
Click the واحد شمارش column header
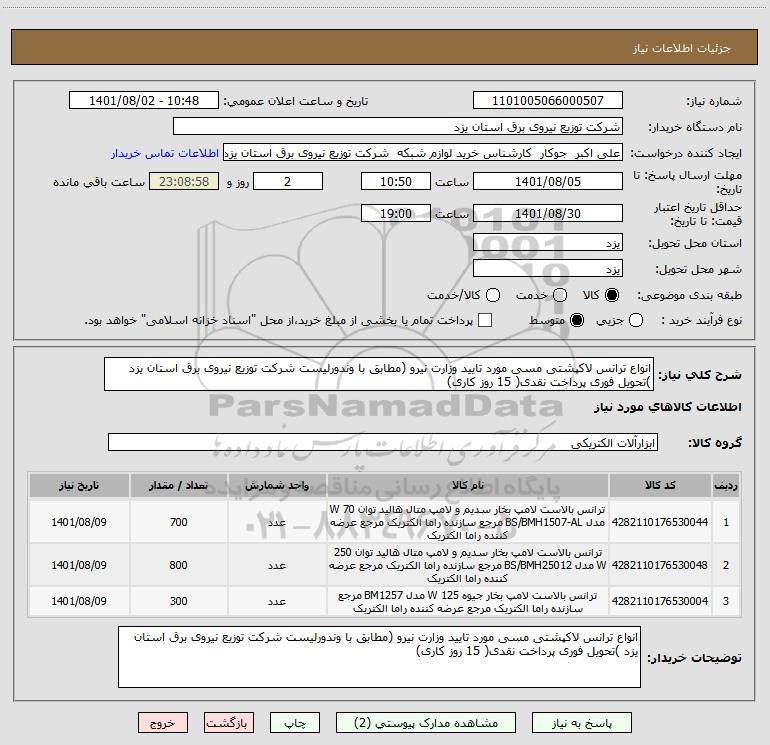[x=276, y=486]
